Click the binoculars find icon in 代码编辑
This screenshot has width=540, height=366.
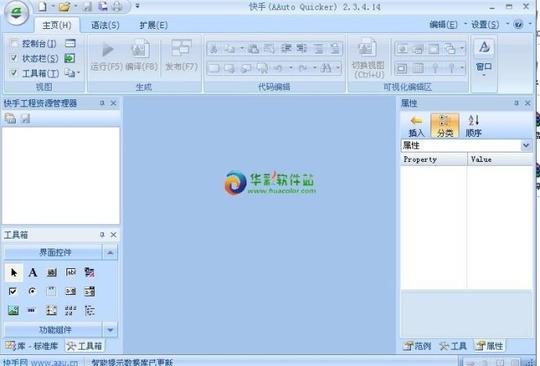point(325,69)
